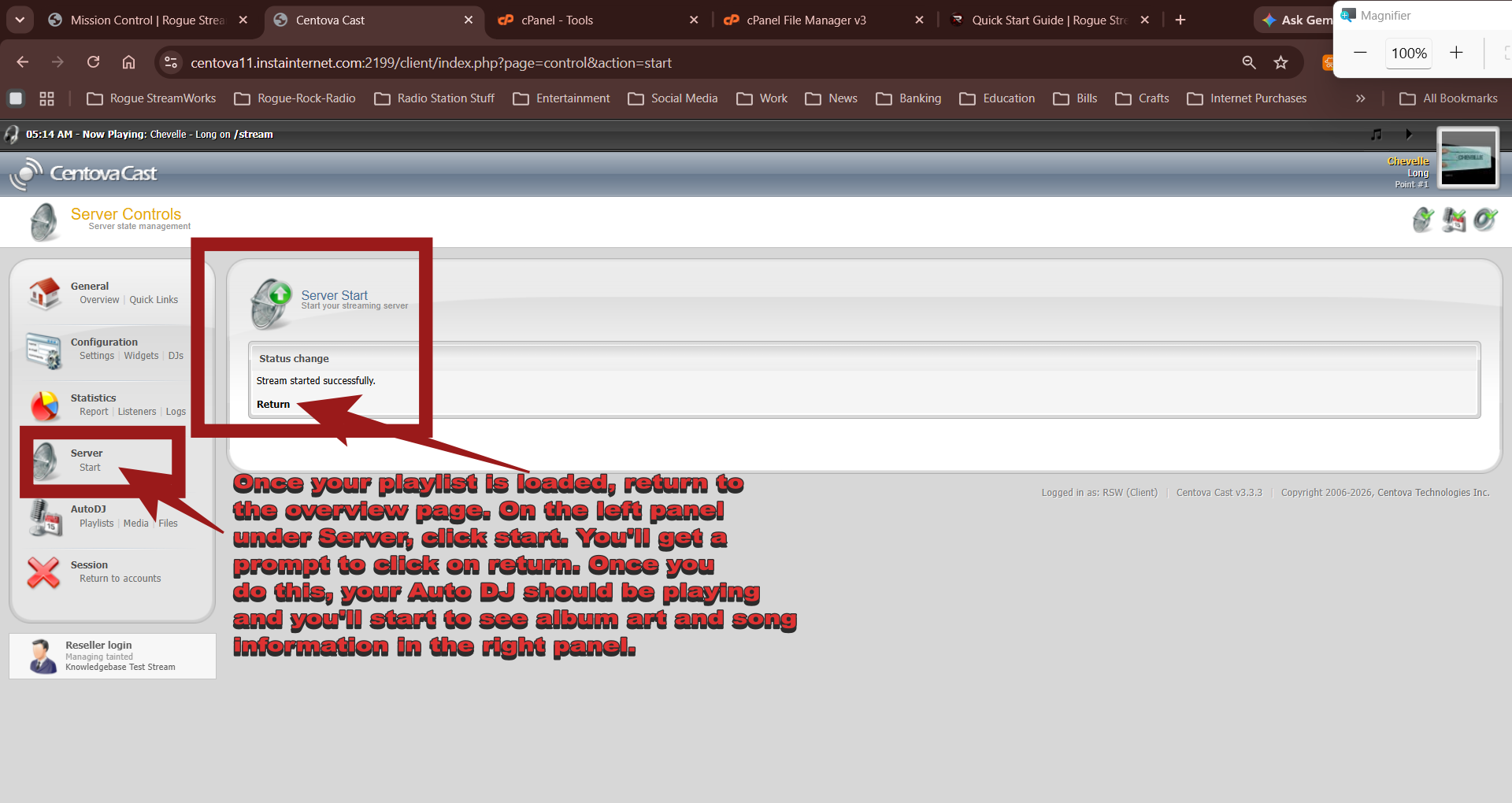
Task: Click the AutoDJ status icon with checkmark
Action: 1454,220
